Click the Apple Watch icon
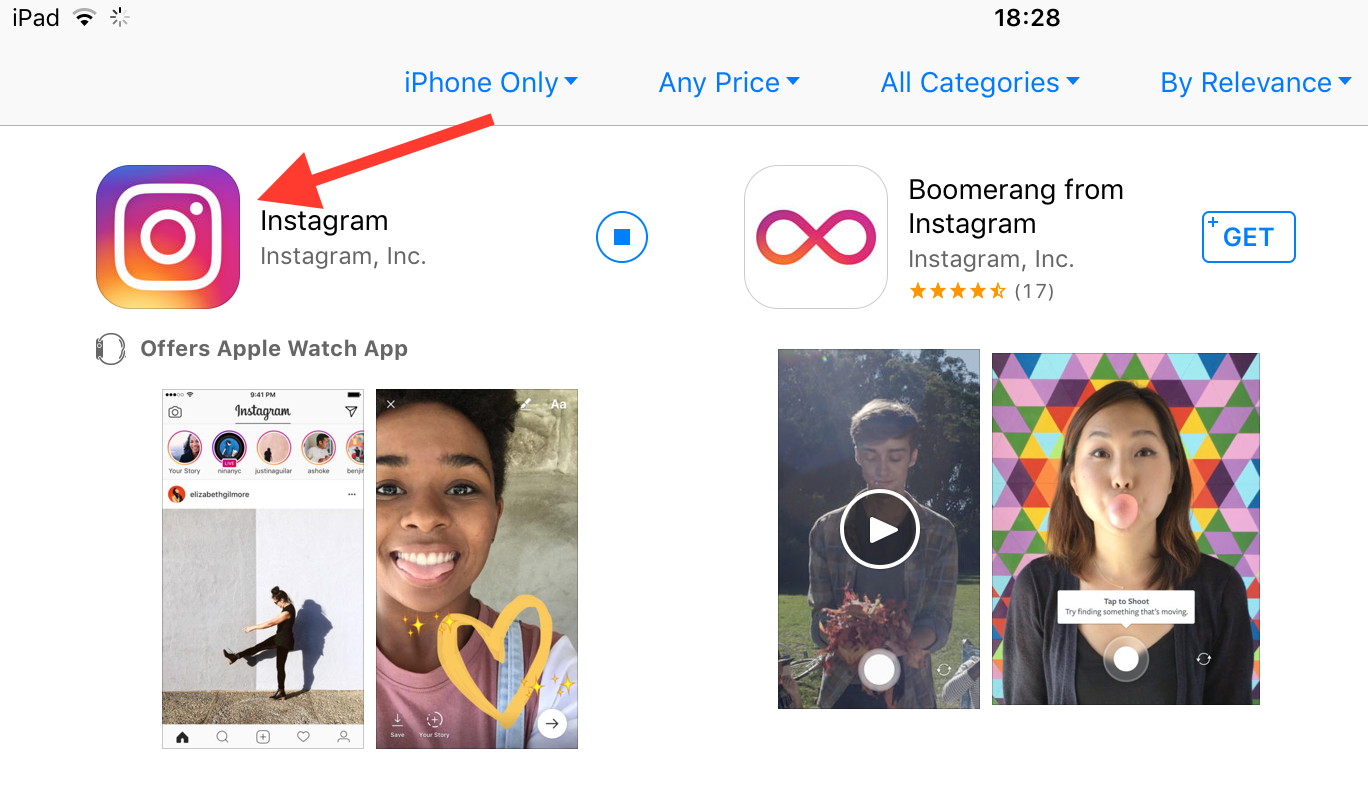This screenshot has height=802, width=1368. pyautogui.click(x=110, y=349)
